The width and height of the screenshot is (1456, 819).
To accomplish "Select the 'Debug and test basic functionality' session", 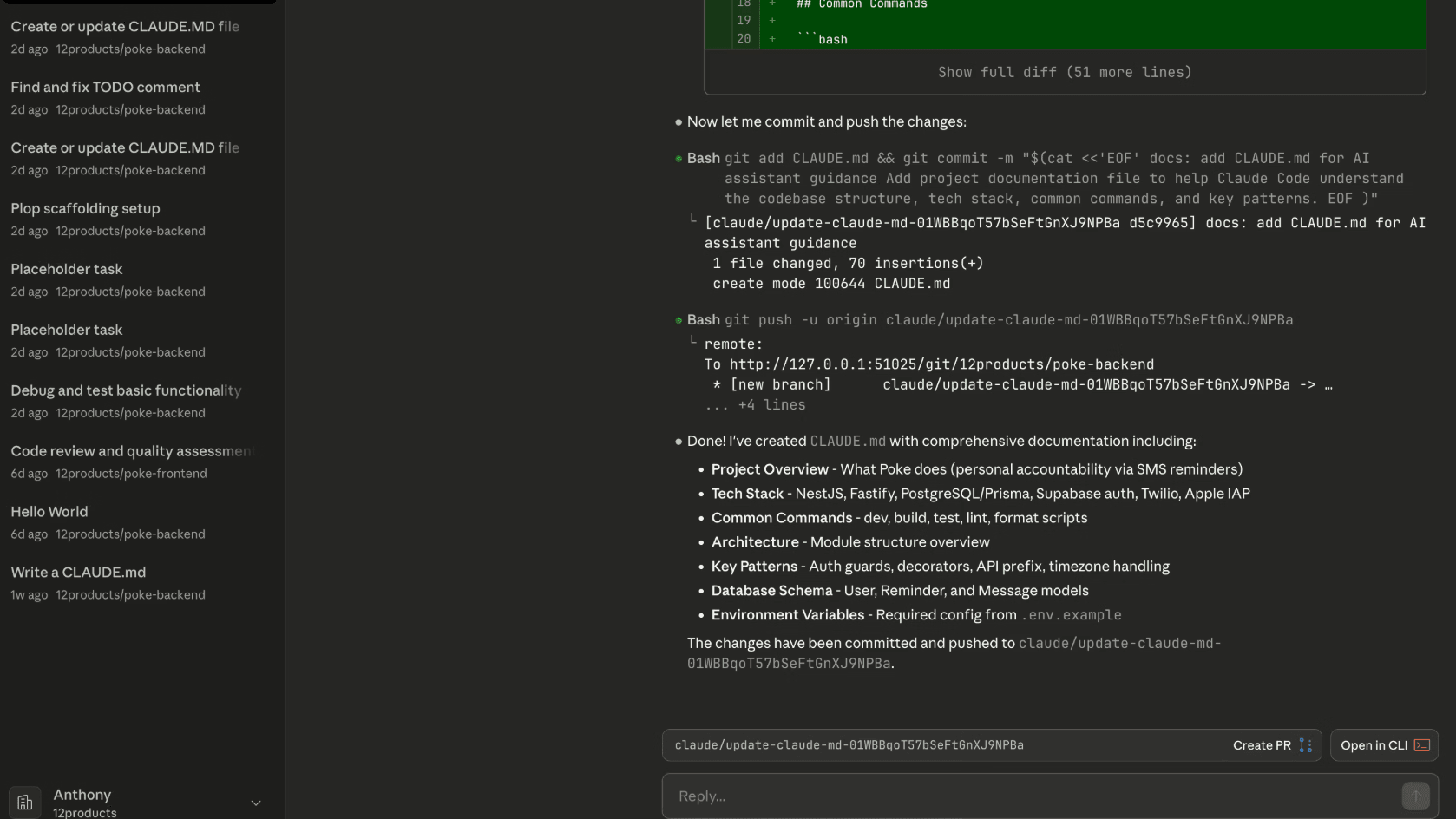I will [139, 401].
